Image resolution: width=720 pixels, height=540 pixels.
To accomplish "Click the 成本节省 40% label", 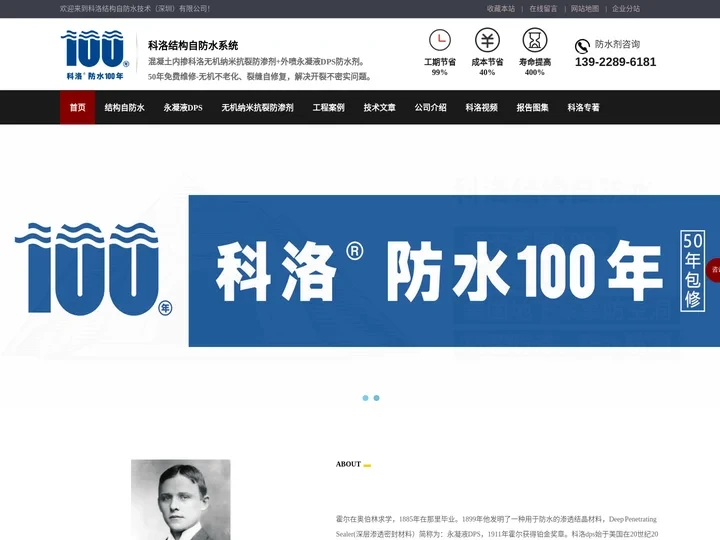I will coord(487,67).
